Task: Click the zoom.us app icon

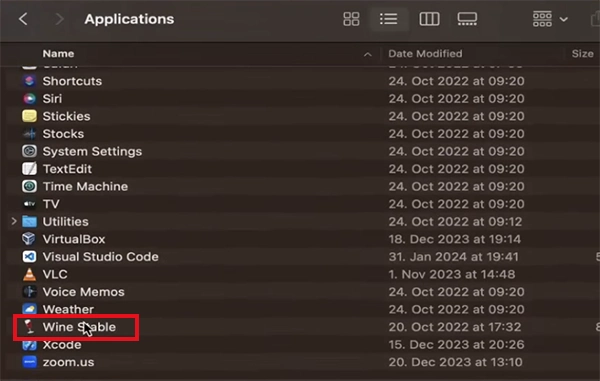Action: coord(29,362)
